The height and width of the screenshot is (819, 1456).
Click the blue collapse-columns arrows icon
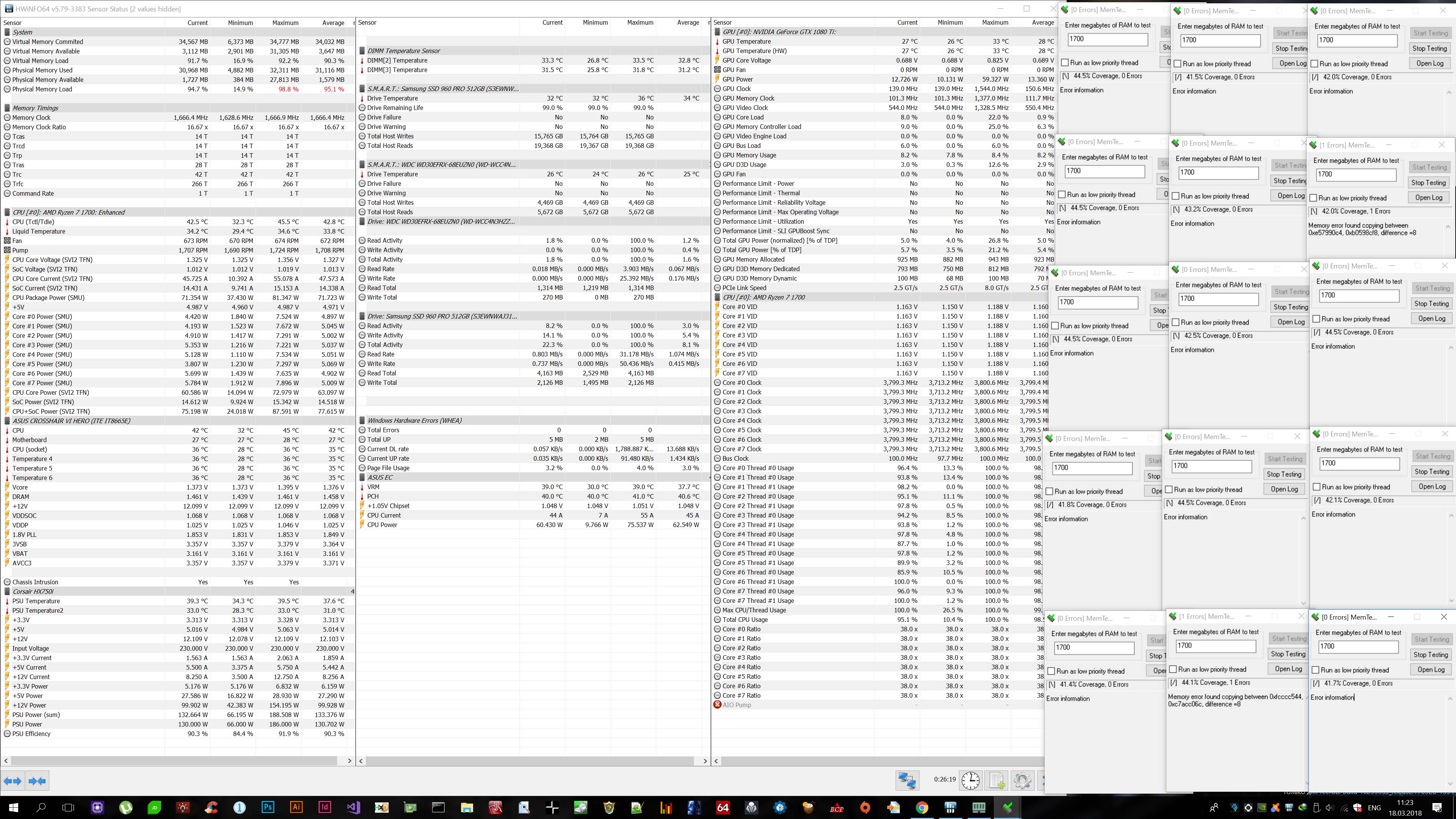click(x=37, y=781)
